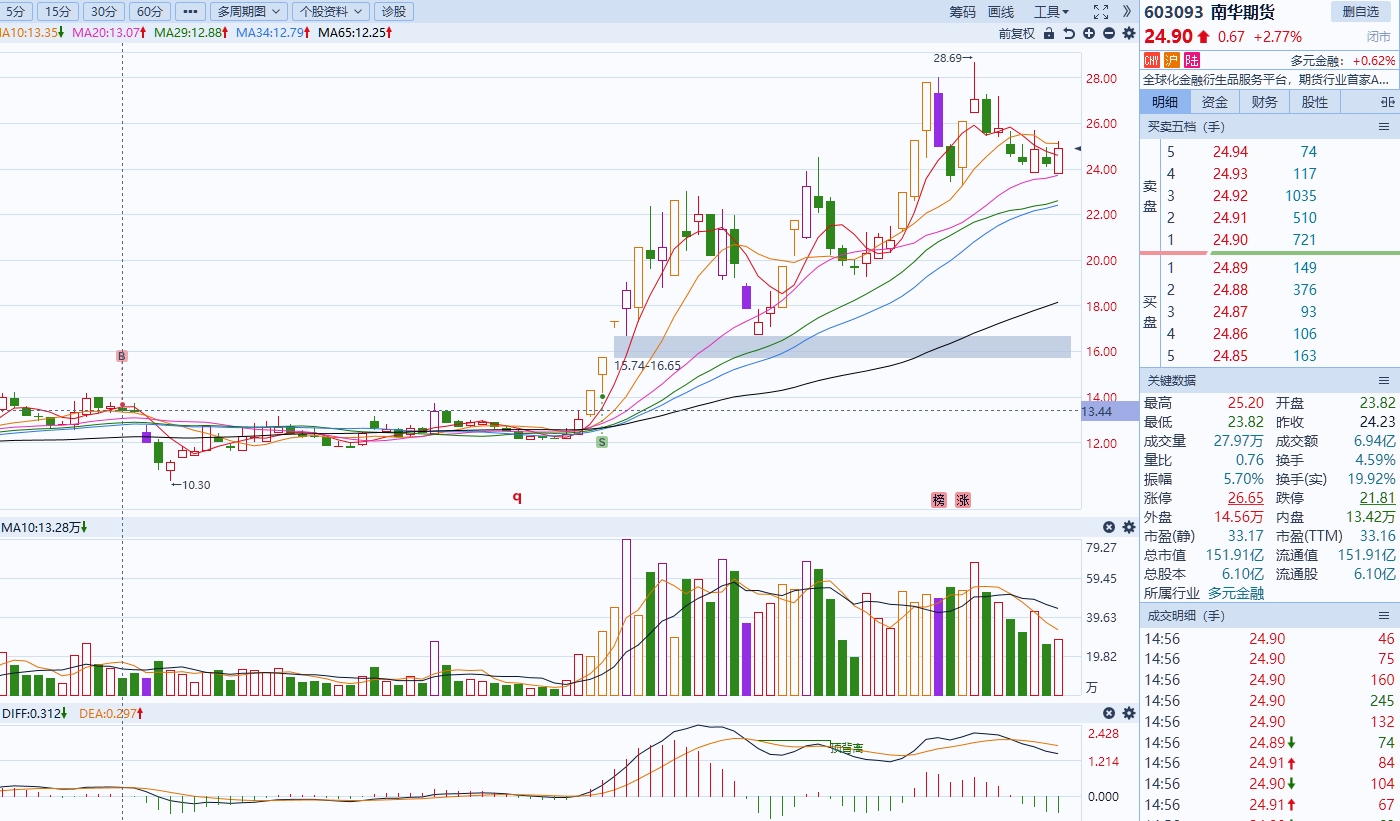Click the 28.69 high price annotation
The image size is (1400, 821).
coord(953,58)
